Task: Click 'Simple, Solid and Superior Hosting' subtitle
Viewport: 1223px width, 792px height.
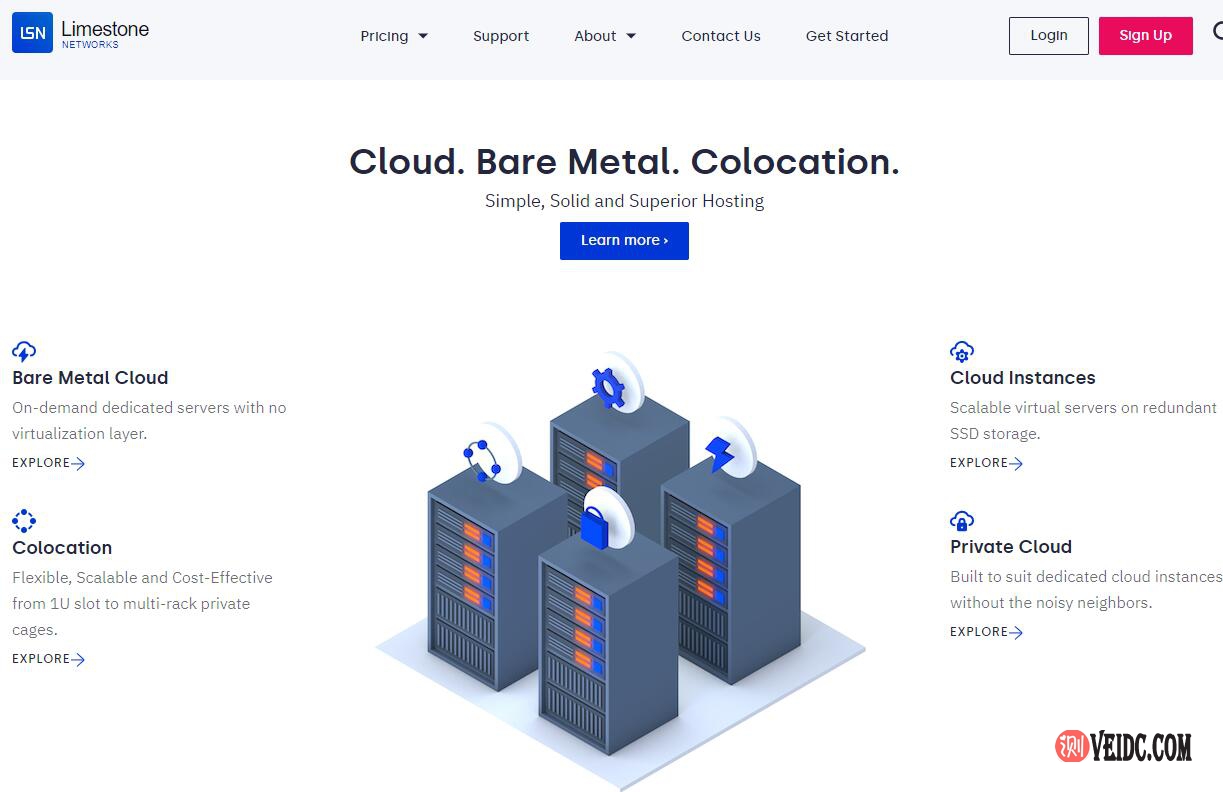Action: pos(624,201)
